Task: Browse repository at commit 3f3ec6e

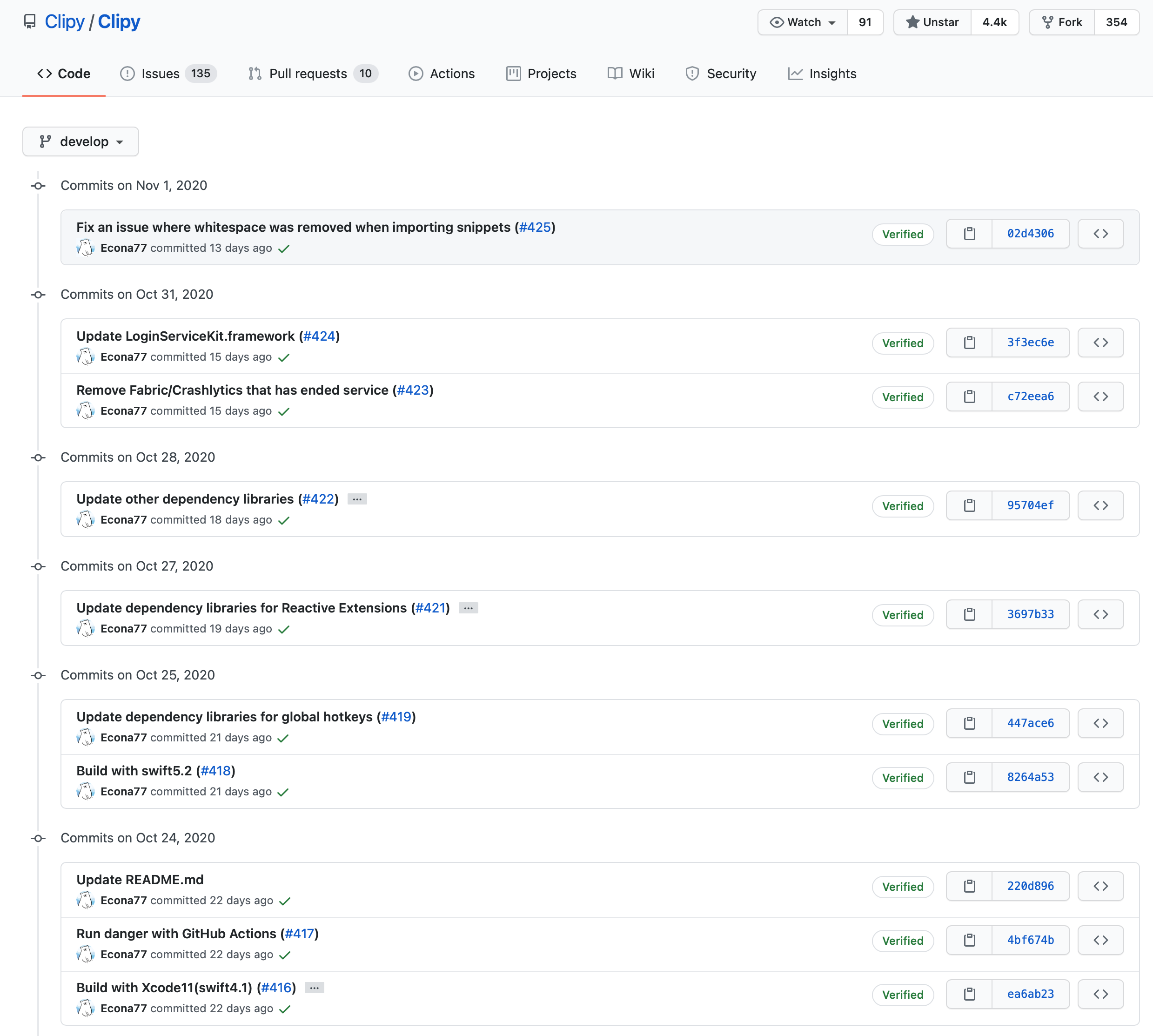Action: pos(1100,343)
